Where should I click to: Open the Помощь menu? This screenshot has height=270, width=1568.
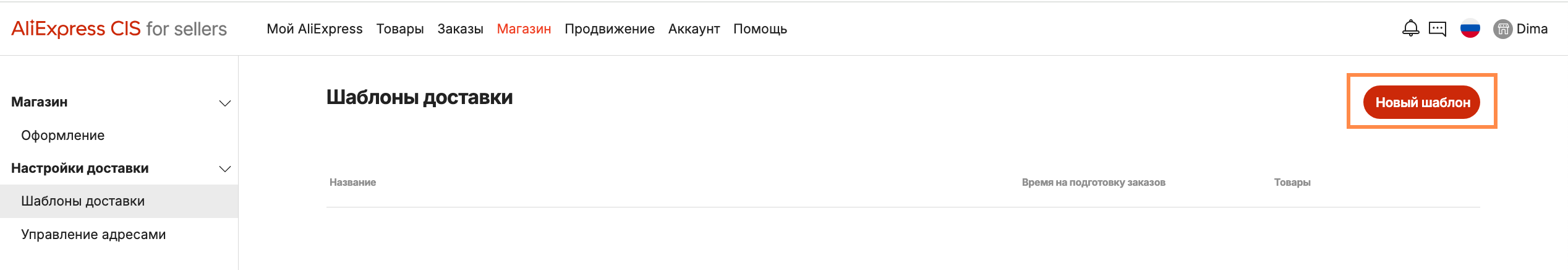tap(760, 29)
